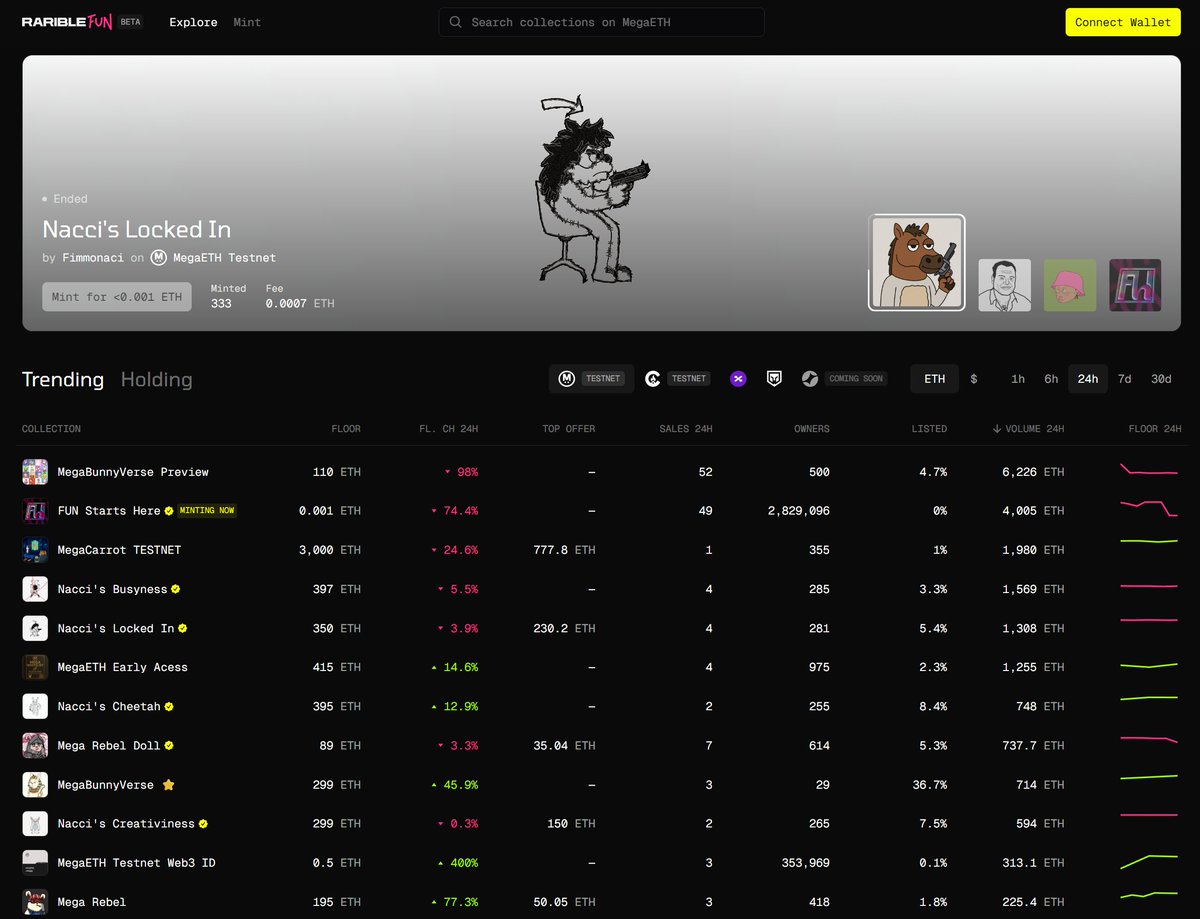This screenshot has width=1200, height=919.
Task: Click the star badge next to MegaBunnyVerse
Action: pos(168,785)
